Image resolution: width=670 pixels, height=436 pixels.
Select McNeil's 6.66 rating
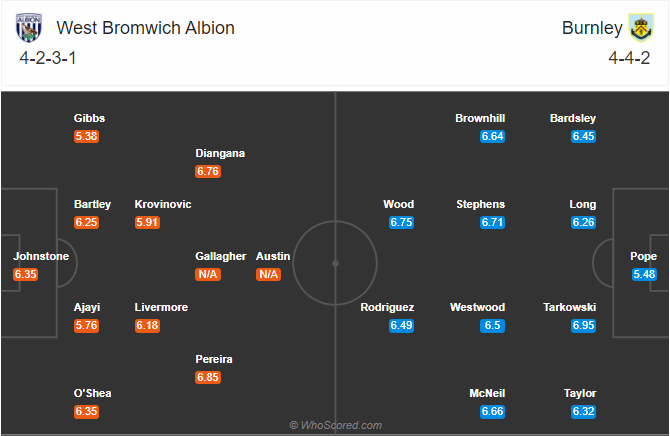[492, 412]
